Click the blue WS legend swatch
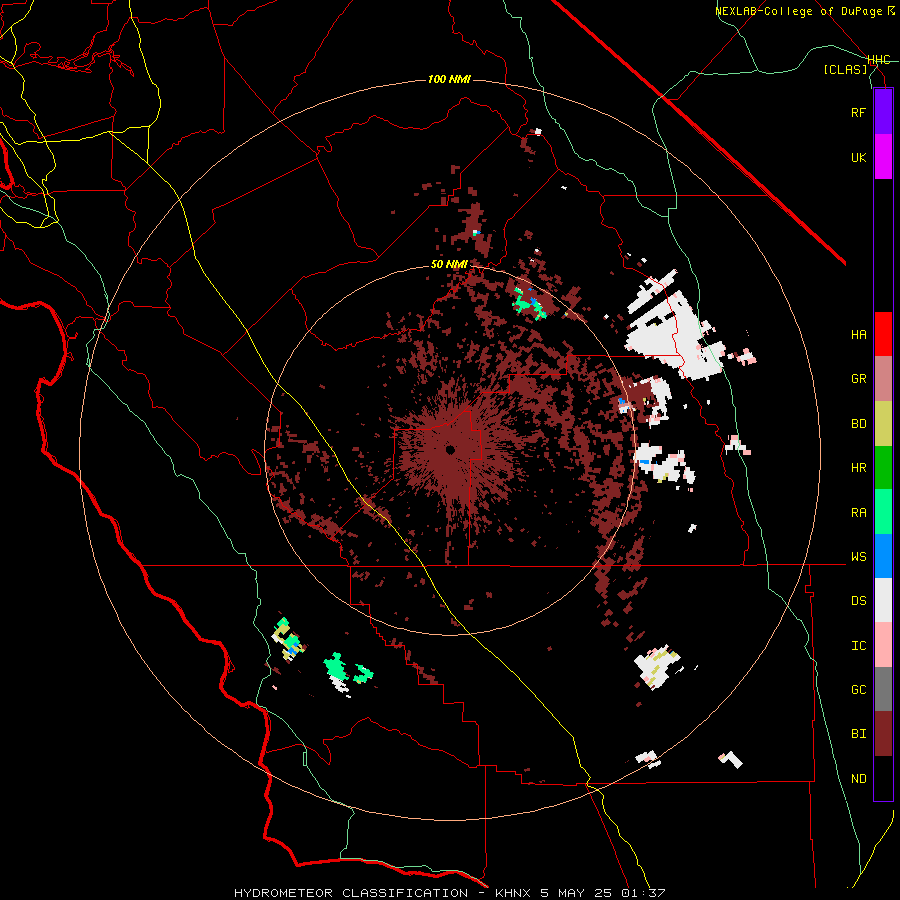 [x=883, y=556]
